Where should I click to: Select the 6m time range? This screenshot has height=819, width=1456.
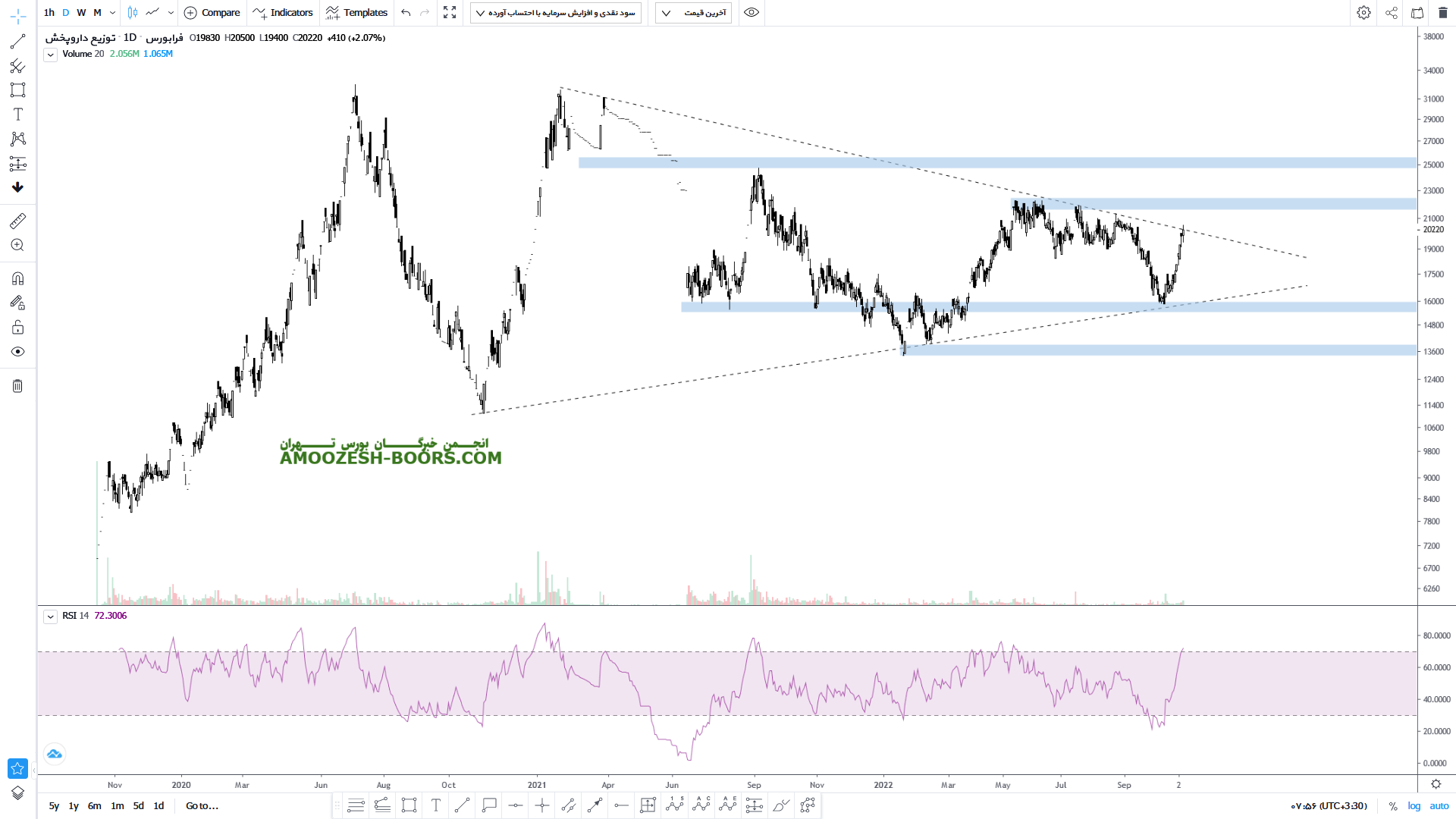pyautogui.click(x=94, y=806)
